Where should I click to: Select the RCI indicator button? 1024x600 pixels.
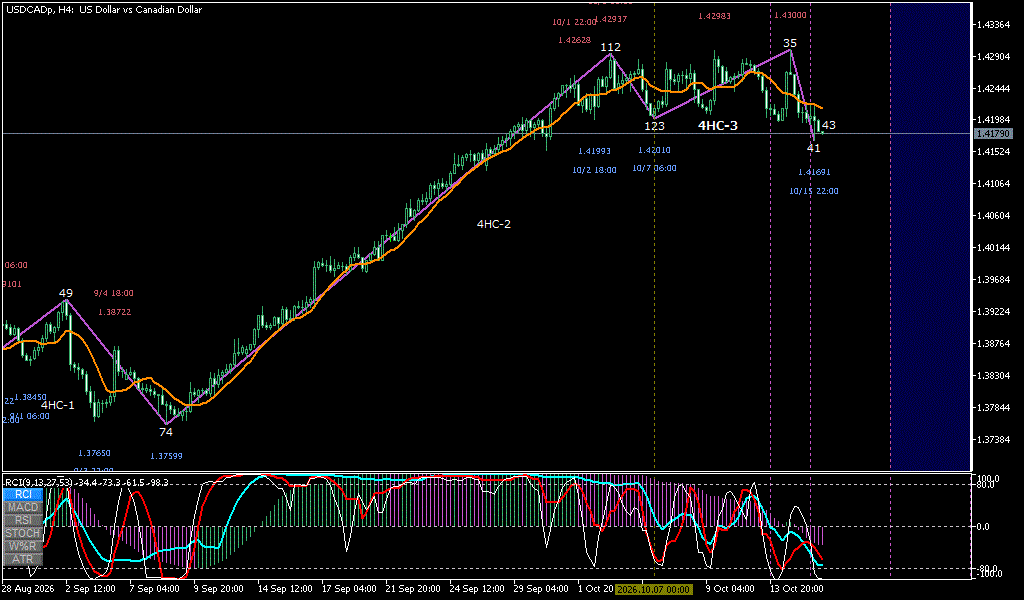[x=23, y=494]
